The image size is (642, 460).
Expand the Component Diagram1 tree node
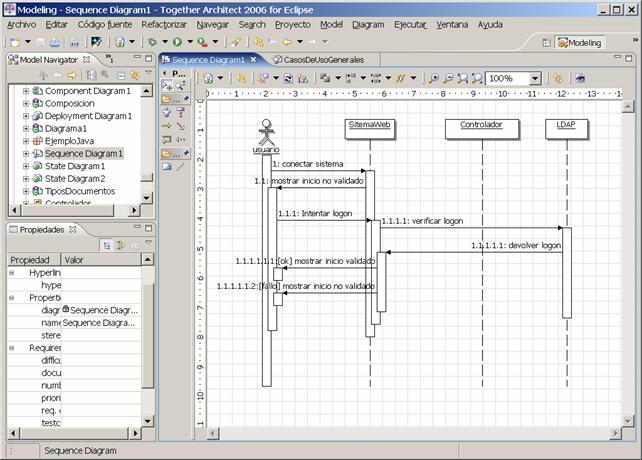(26, 91)
